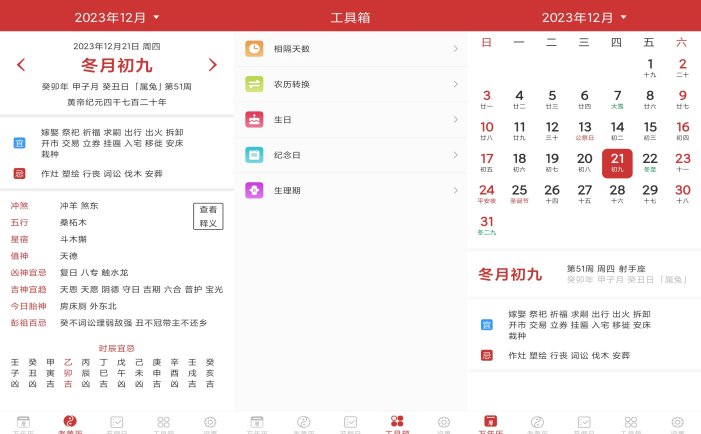Image resolution: width=701 pixels, height=434 pixels.
Task: Tap the 农历转换 green swap icon
Action: click(254, 84)
